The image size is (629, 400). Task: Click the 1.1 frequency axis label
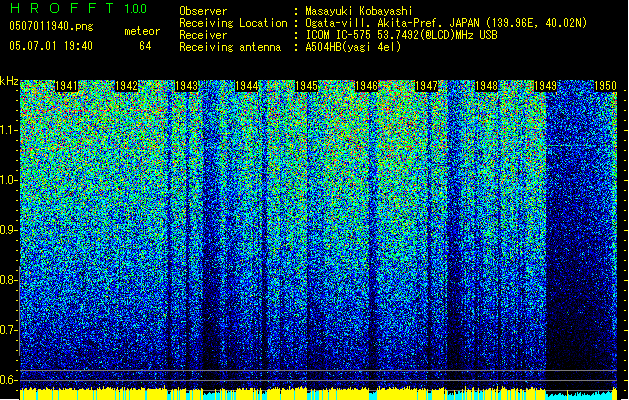coord(8,130)
